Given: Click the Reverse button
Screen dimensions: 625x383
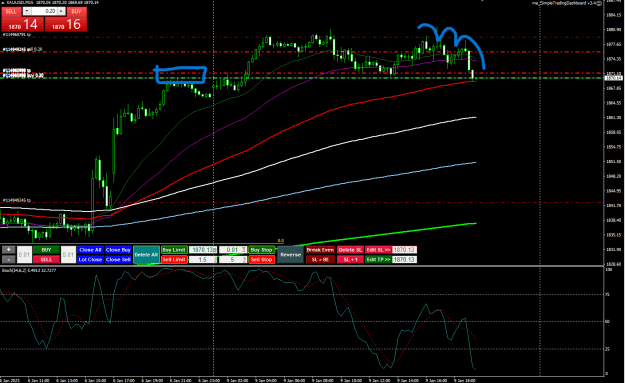Looking at the screenshot, I should coord(290,255).
